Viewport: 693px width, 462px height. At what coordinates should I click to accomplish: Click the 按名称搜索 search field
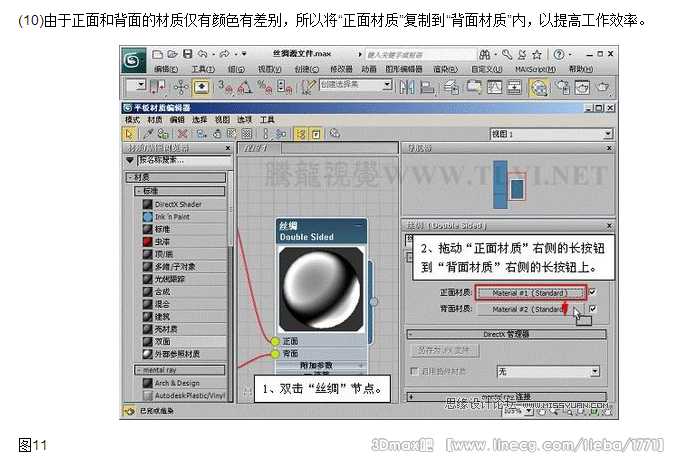tap(184, 160)
